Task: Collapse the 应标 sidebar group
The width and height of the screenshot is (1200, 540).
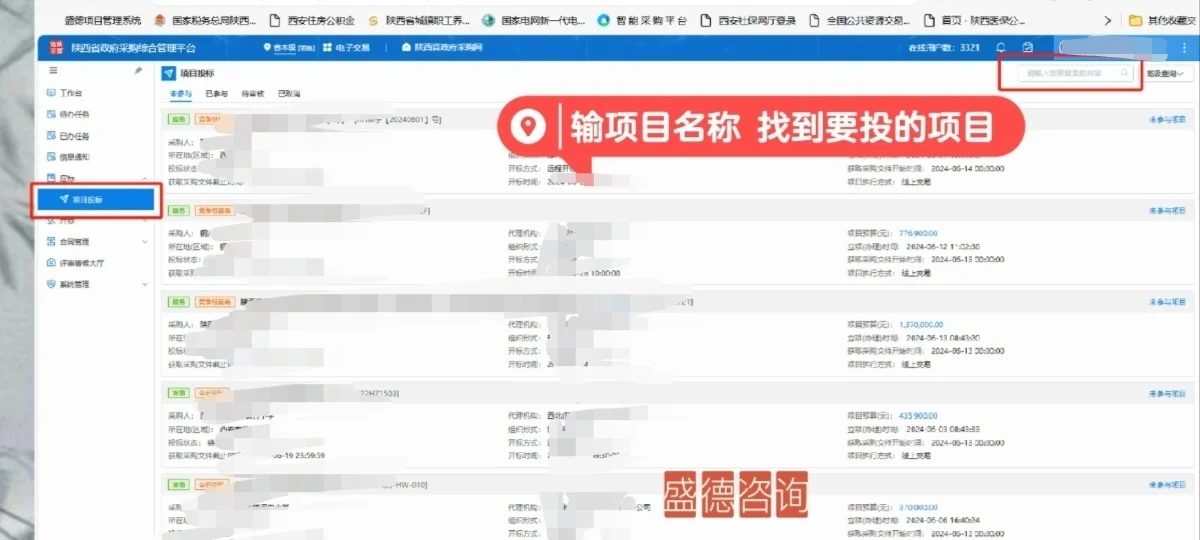Action: 98,178
